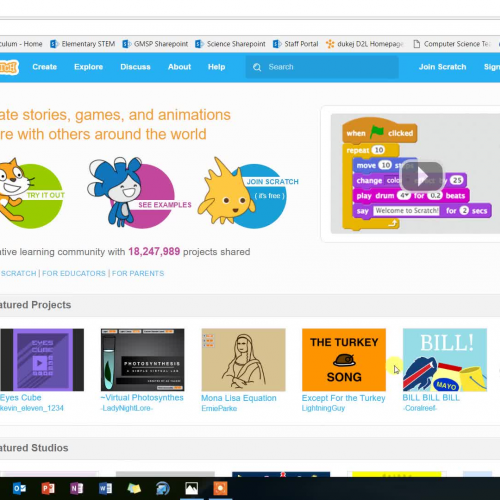Image resolution: width=500 pixels, height=500 pixels.
Task: Click BILL BILL BILL title link
Action: (x=431, y=398)
